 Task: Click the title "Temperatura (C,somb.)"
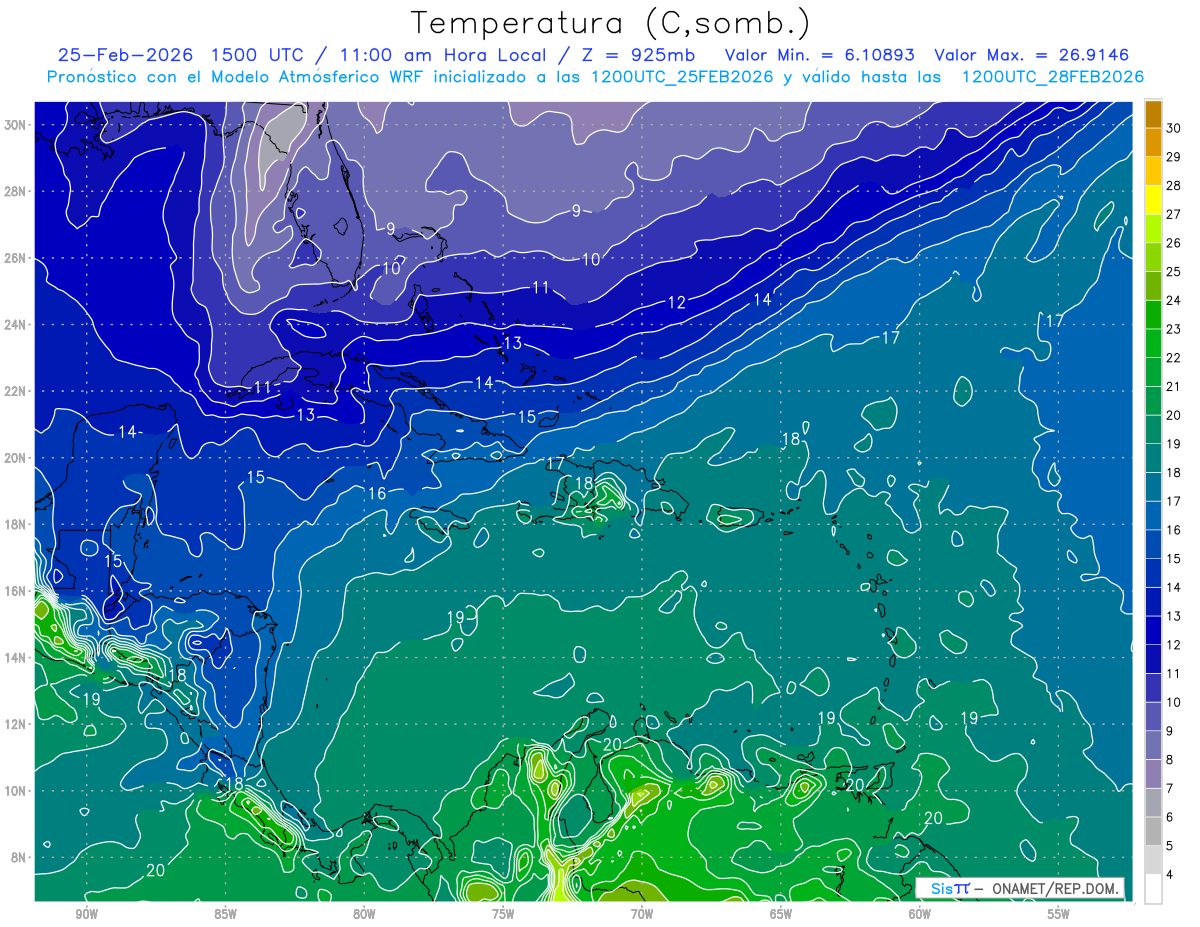coord(611,24)
